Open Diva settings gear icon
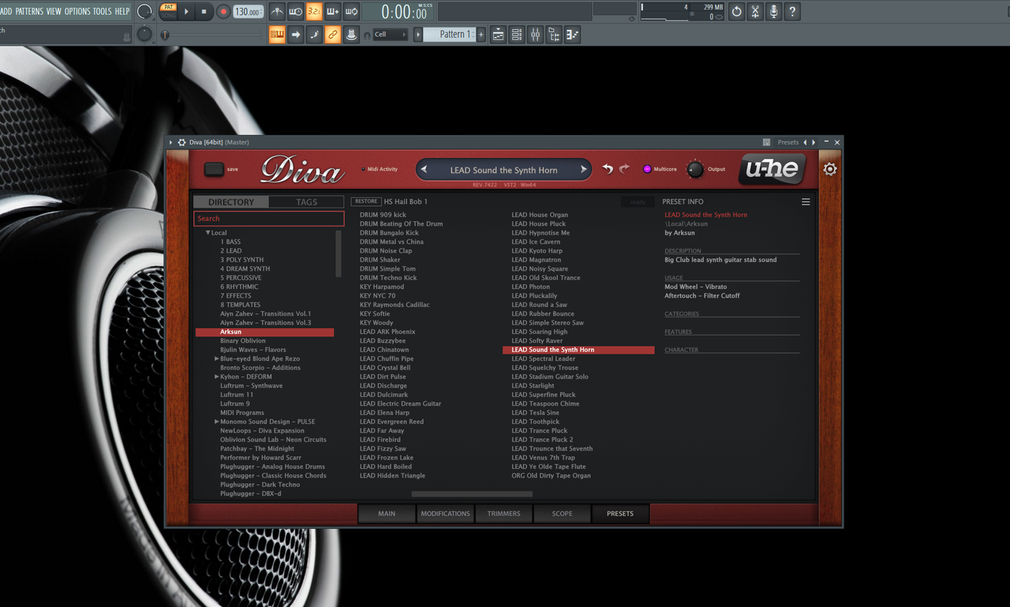The width and height of the screenshot is (1010, 607). [830, 169]
